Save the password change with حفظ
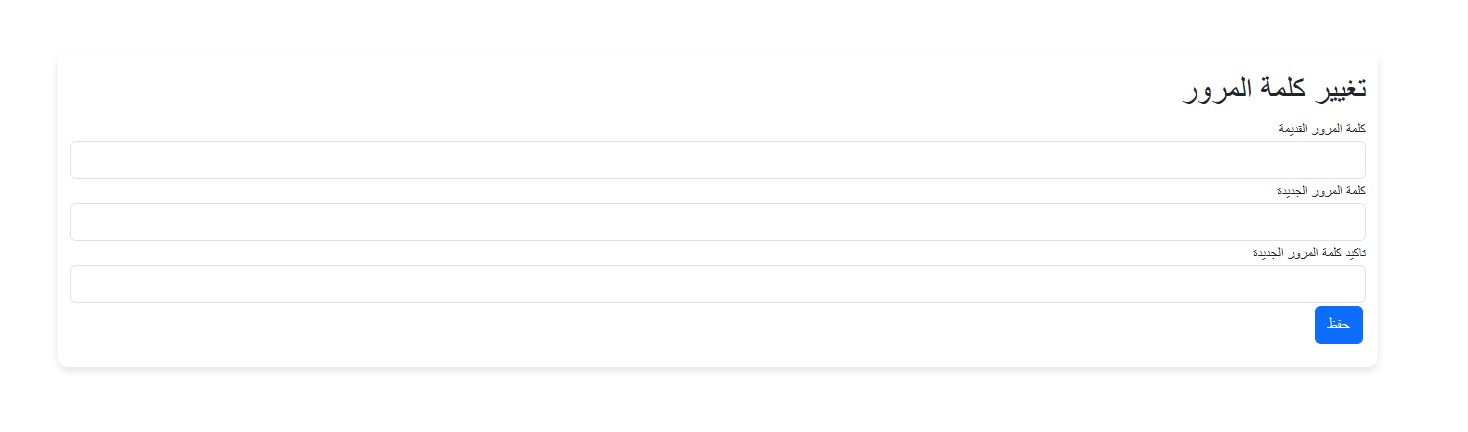 coord(1338,325)
